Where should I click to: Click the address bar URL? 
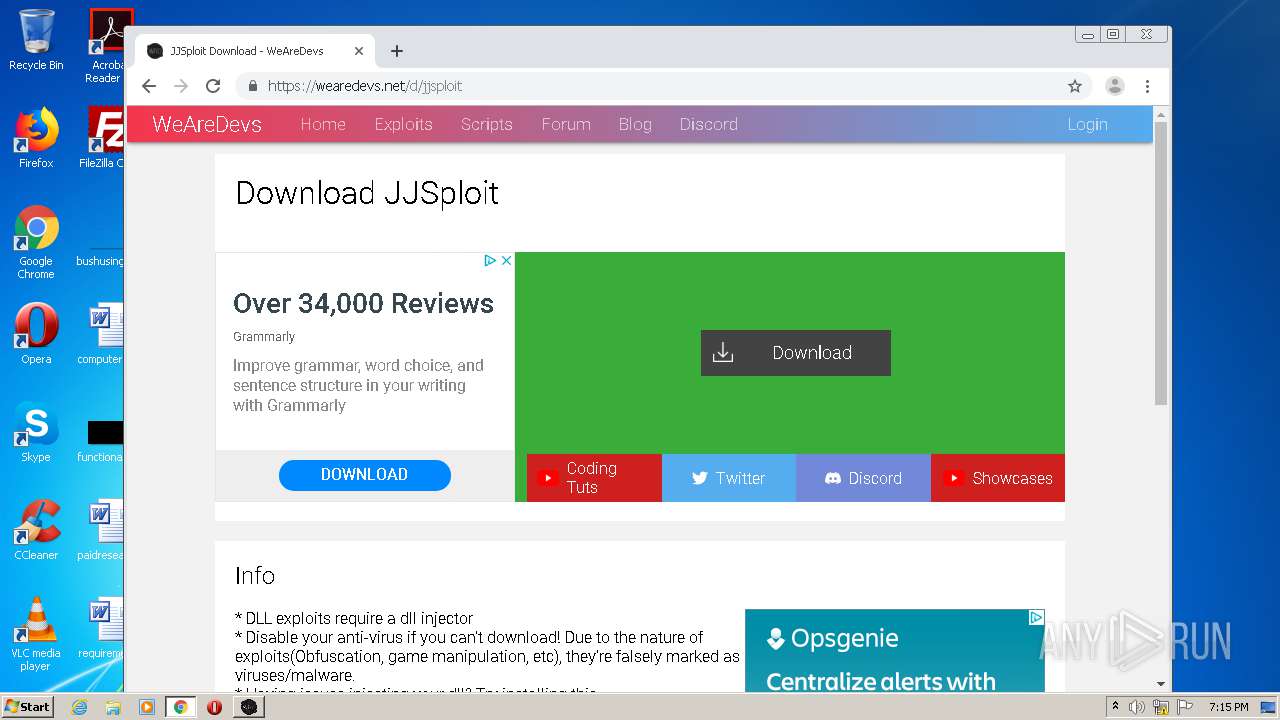(x=365, y=86)
